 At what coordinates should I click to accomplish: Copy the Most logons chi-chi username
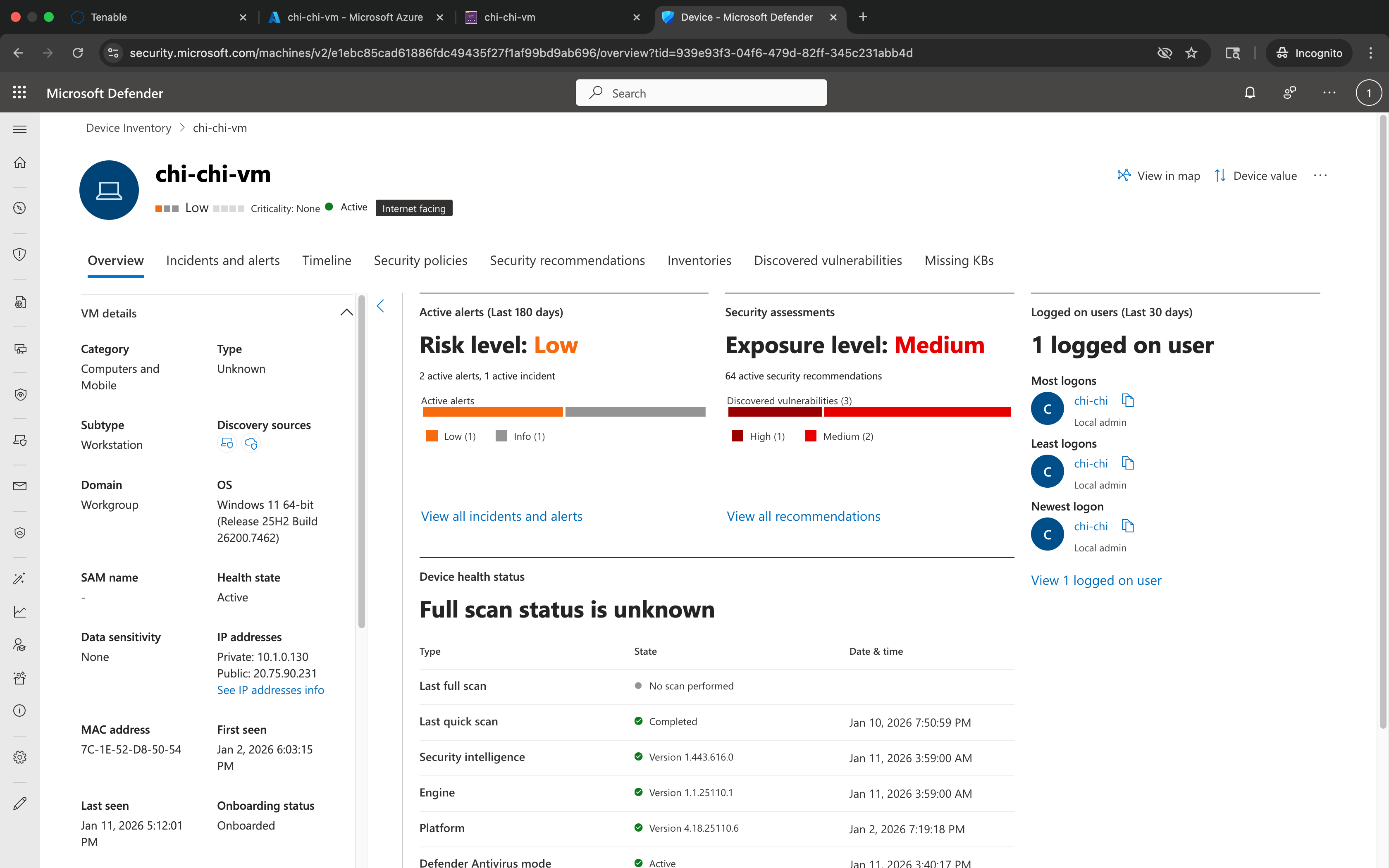1128,401
